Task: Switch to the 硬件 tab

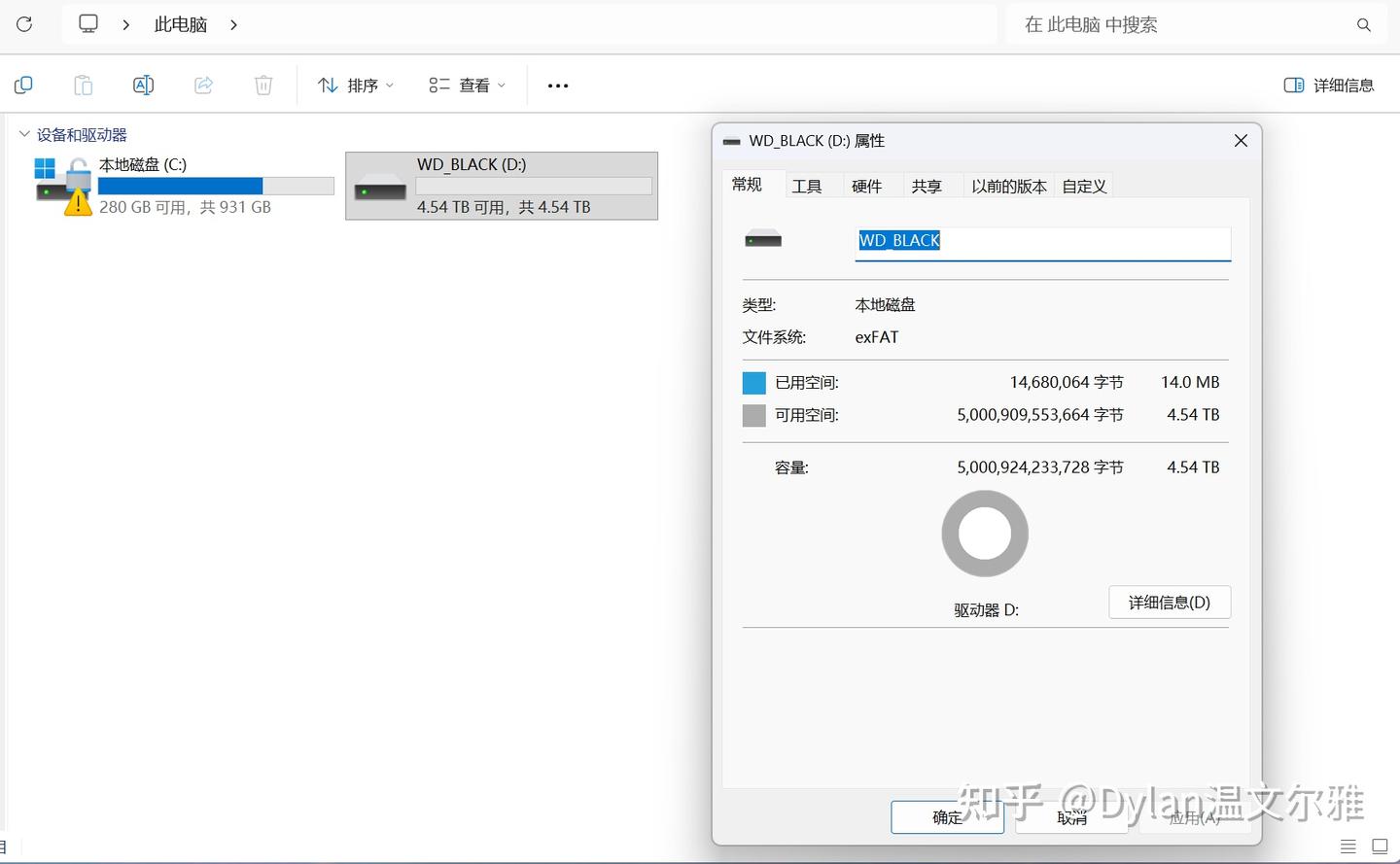Action: [867, 186]
